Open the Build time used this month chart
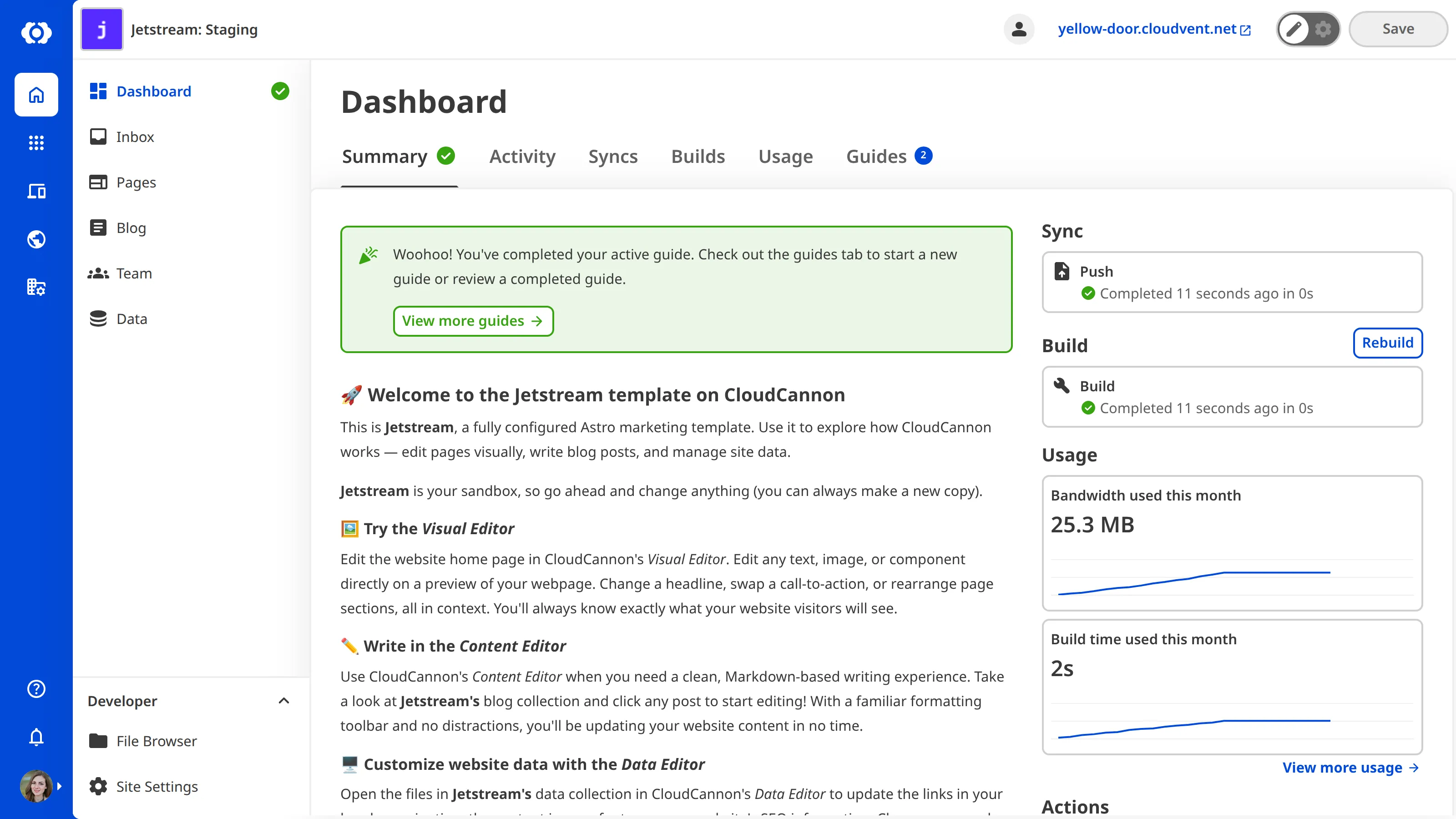The width and height of the screenshot is (1456, 819). click(x=1232, y=687)
